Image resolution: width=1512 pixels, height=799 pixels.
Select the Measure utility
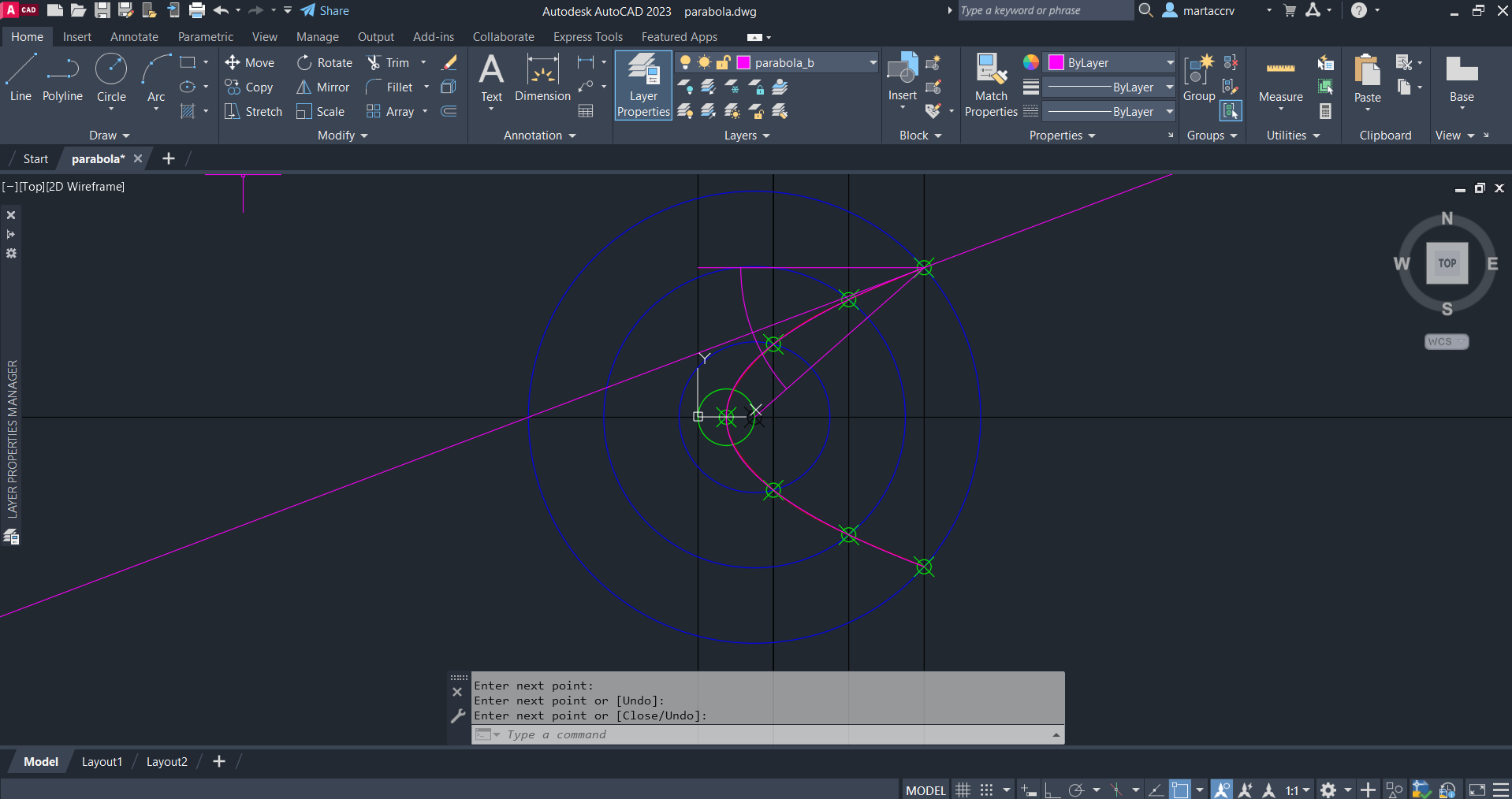[1280, 77]
